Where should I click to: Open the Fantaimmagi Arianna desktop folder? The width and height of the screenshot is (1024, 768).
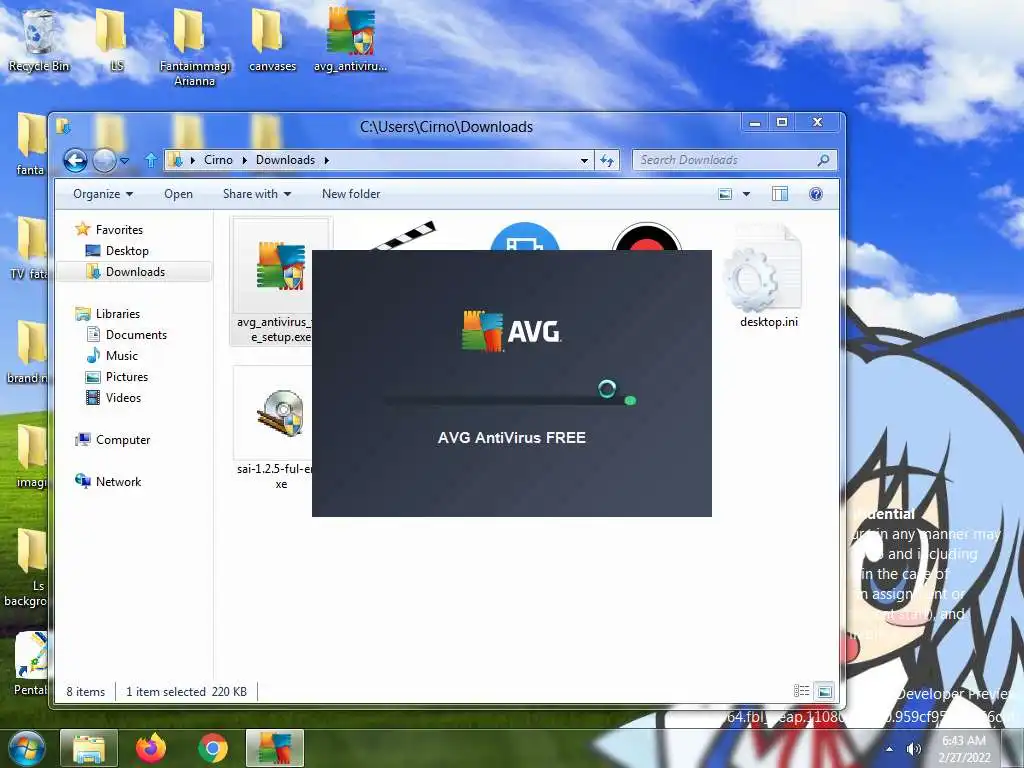point(195,47)
